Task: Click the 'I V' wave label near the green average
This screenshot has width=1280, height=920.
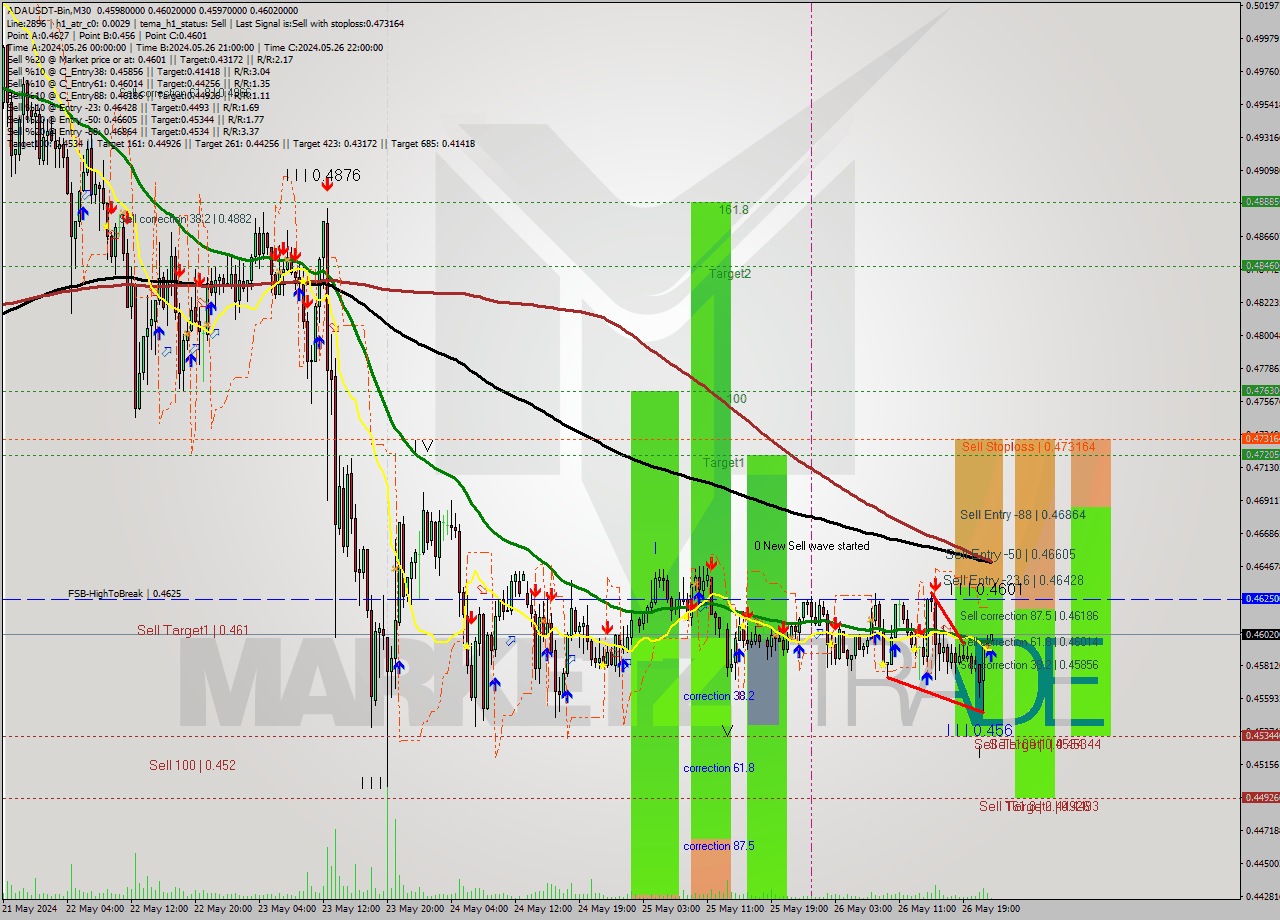Action: (x=423, y=446)
